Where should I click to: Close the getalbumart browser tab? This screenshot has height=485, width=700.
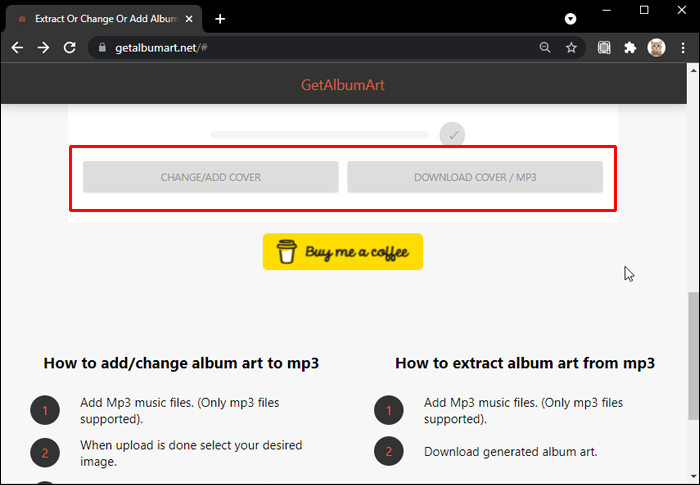(190, 19)
